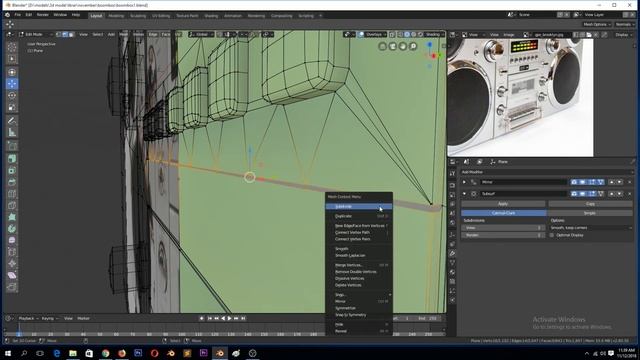640x360 pixels.
Task: Open the Edit Mode dropdown
Action: [33, 35]
